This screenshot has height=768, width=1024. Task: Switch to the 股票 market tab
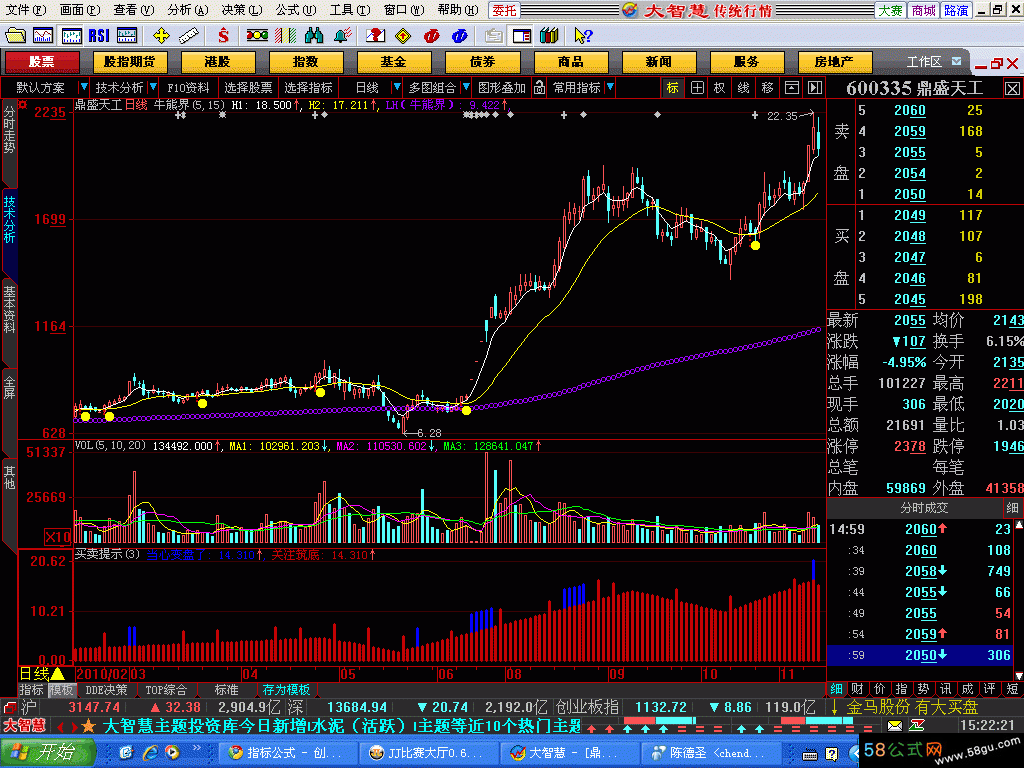coord(42,62)
